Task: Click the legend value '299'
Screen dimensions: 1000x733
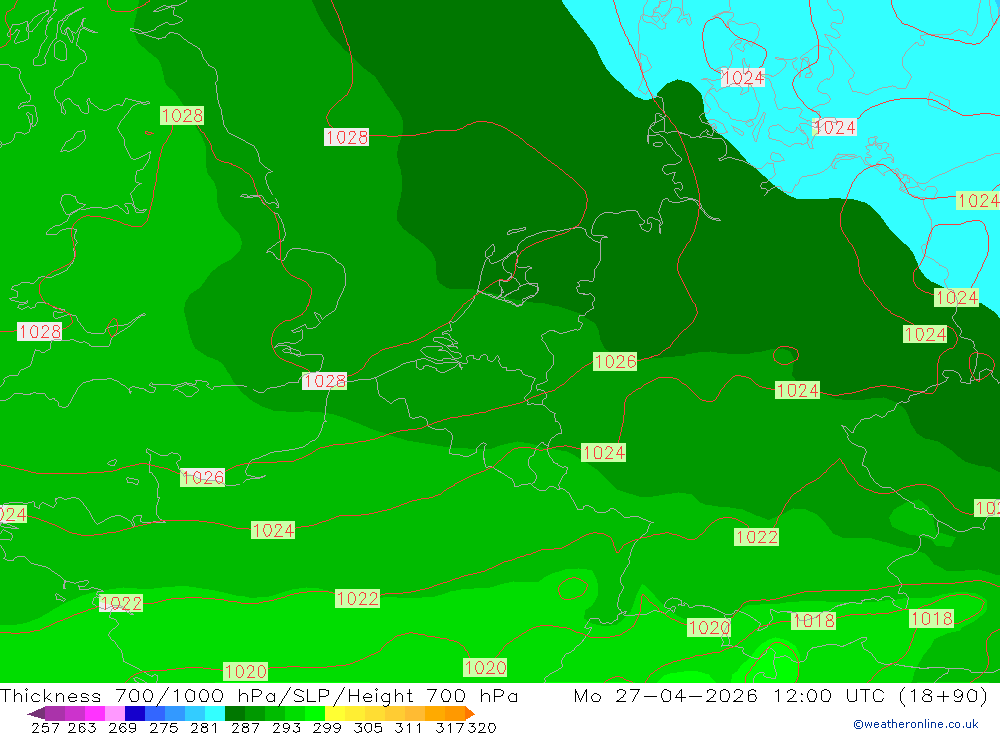Action: [x=327, y=727]
